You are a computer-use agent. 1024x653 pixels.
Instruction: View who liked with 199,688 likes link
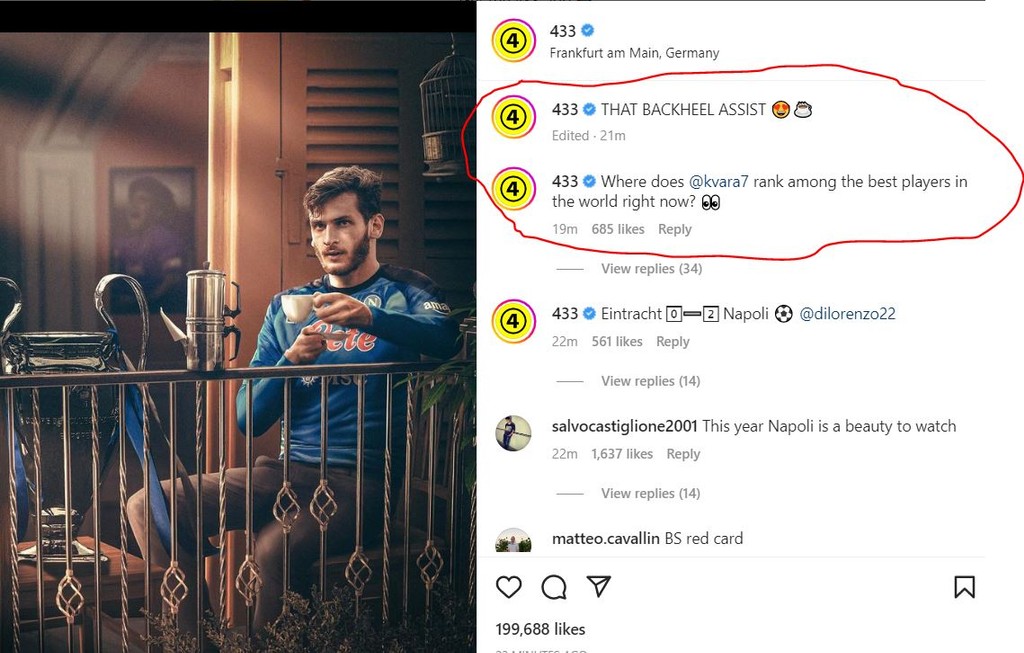point(539,630)
